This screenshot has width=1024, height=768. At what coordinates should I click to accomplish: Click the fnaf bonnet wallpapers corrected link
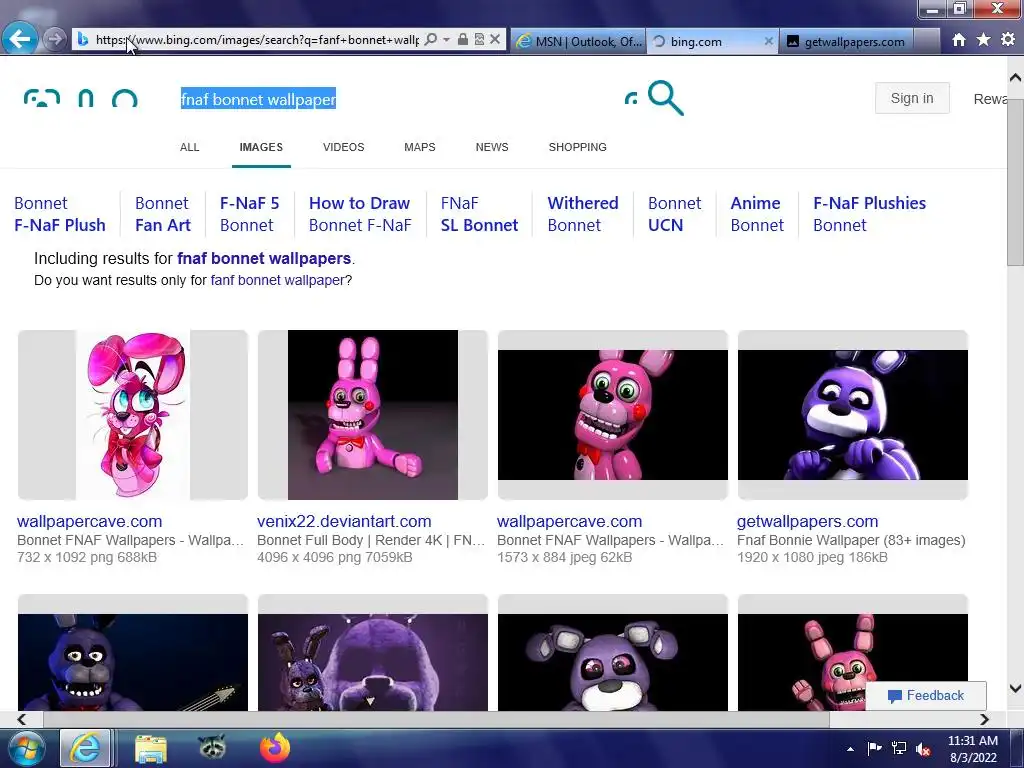pyautogui.click(x=264, y=258)
